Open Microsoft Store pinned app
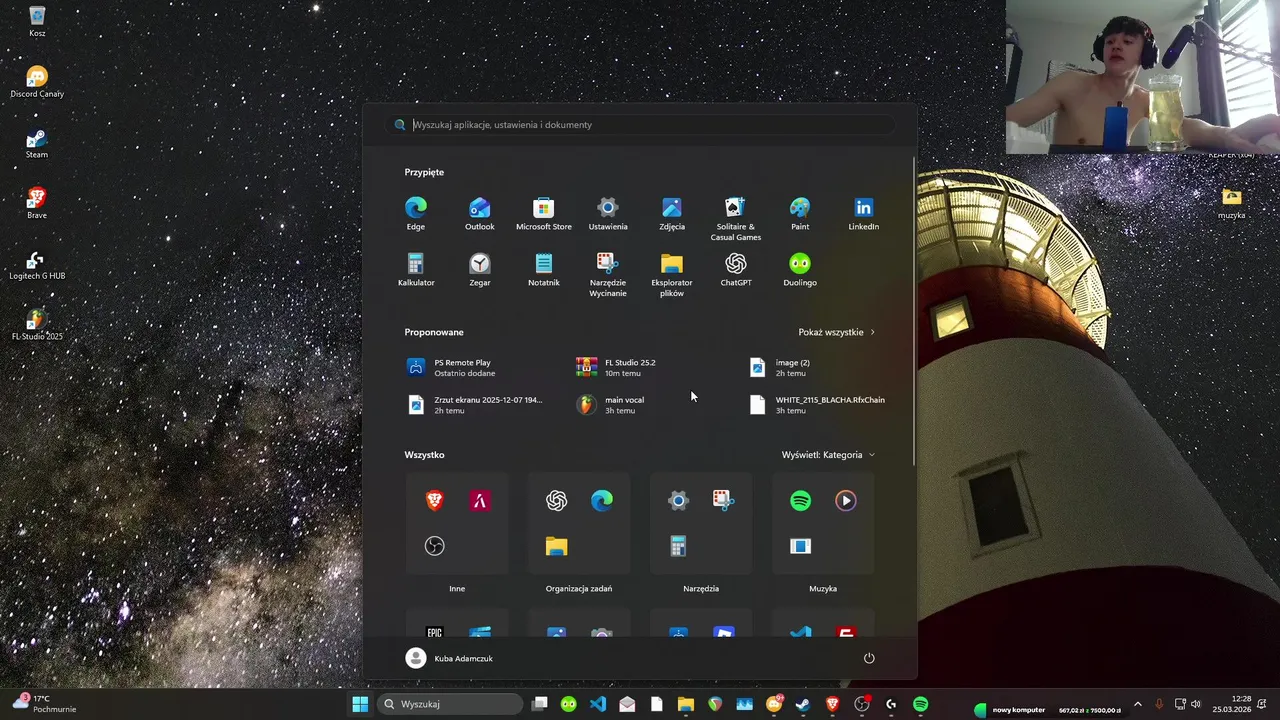 (x=544, y=214)
